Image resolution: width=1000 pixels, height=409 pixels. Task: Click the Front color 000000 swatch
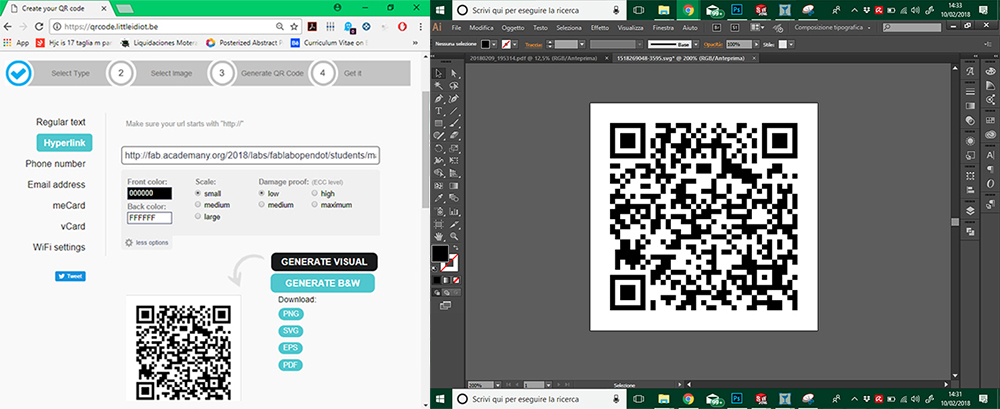149,193
